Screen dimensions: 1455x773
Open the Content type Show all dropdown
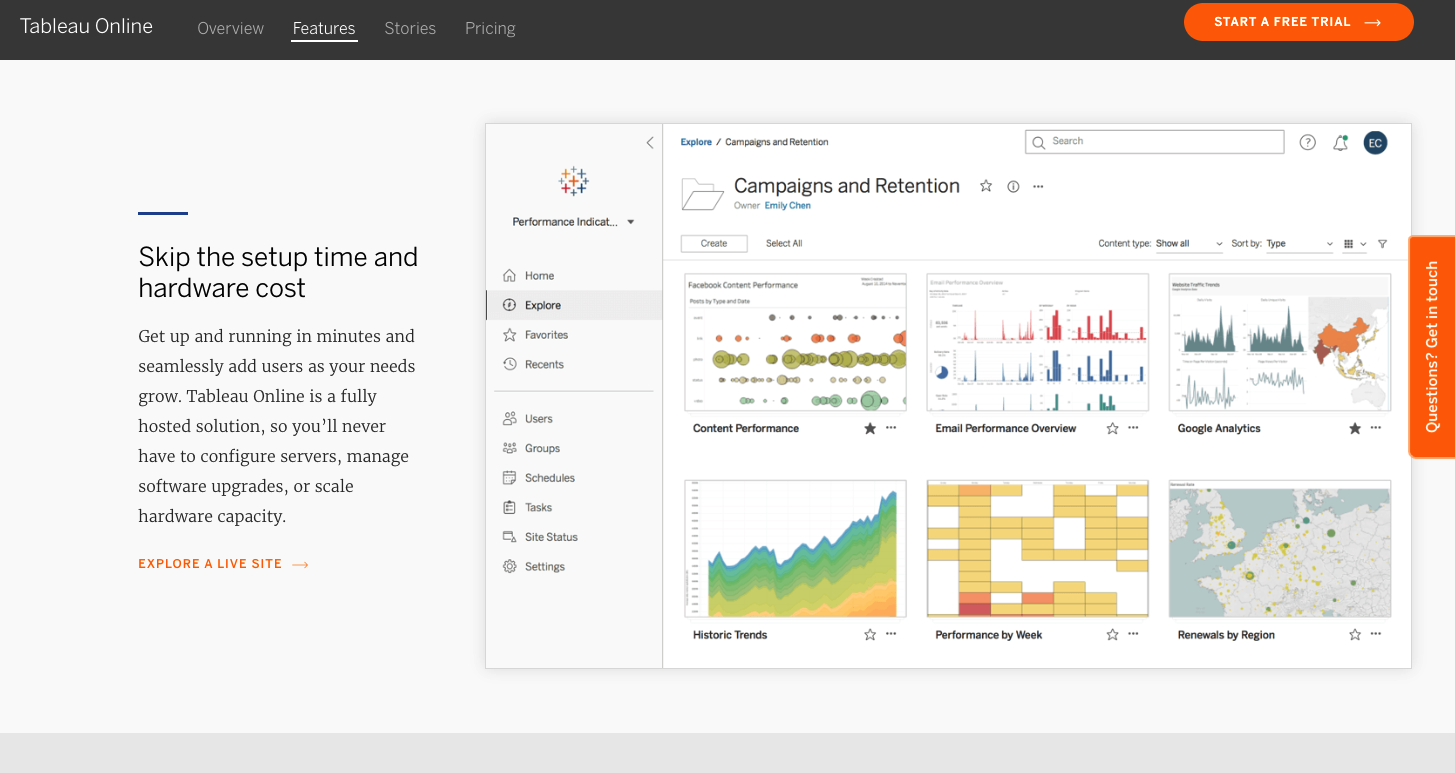point(1189,243)
